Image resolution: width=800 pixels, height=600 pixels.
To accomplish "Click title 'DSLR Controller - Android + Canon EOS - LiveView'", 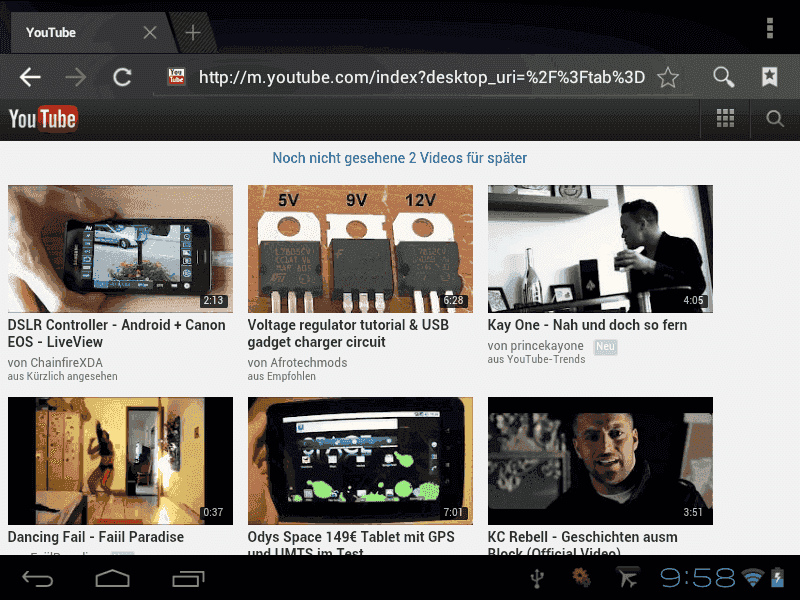I will point(116,333).
